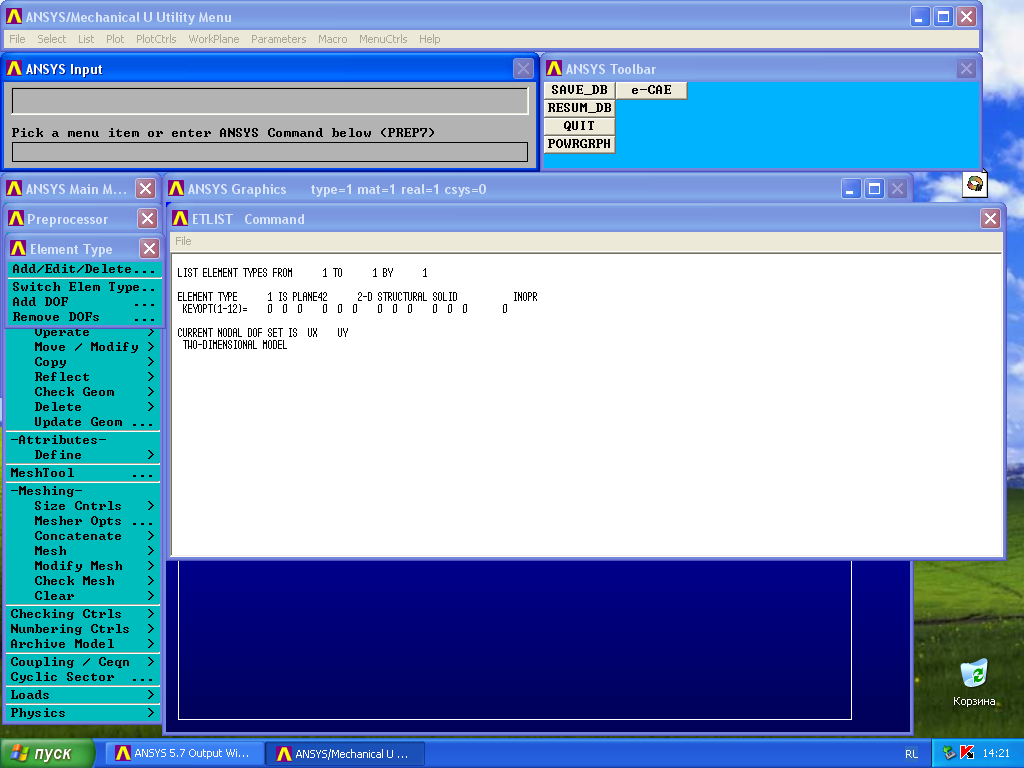Click the Kaspersky tray icon

[x=967, y=754]
